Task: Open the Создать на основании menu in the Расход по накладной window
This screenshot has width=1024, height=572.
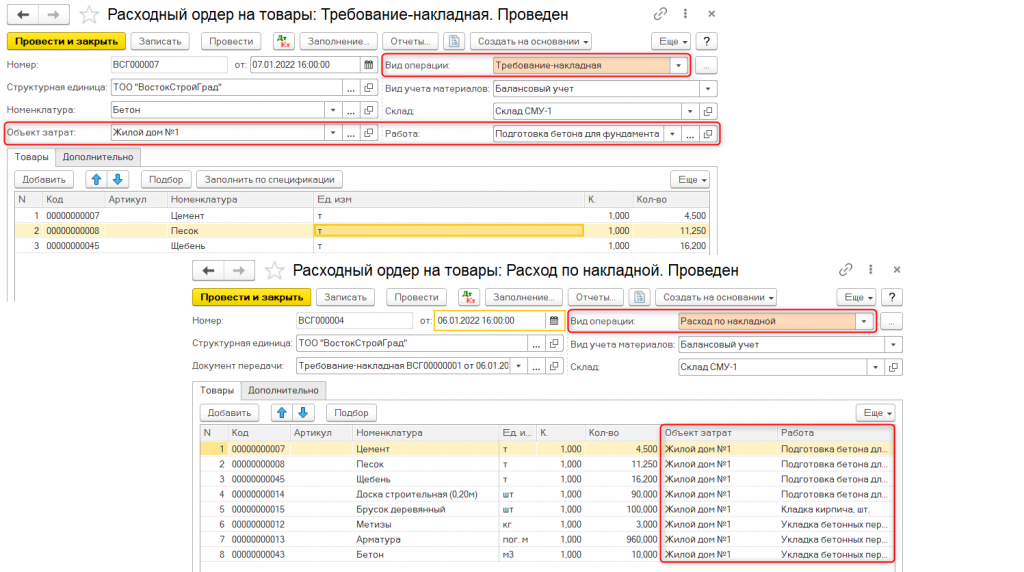Action: tap(716, 297)
